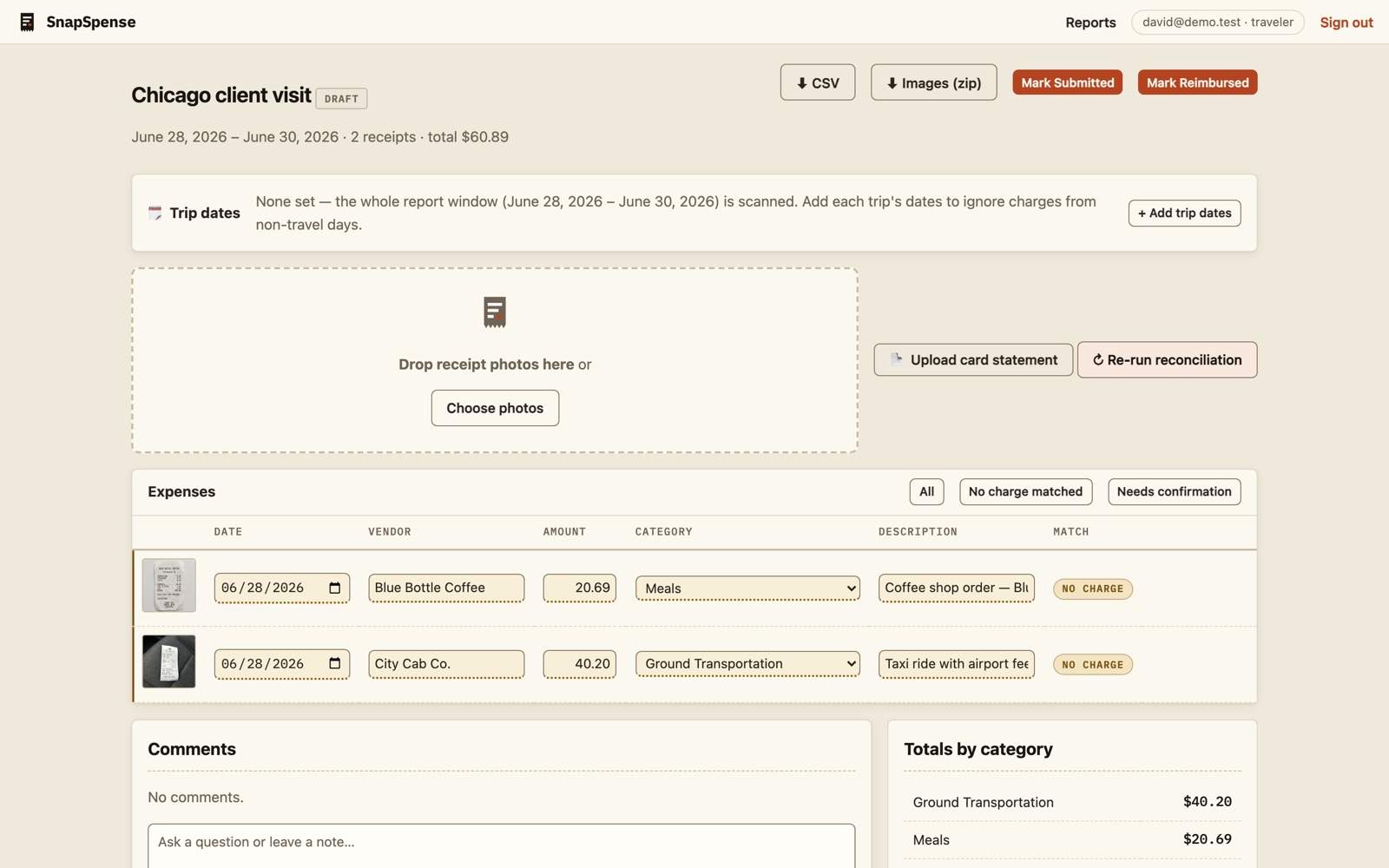Filter expenses by Needs confirmation
This screenshot has height=868, width=1389.
point(1175,491)
